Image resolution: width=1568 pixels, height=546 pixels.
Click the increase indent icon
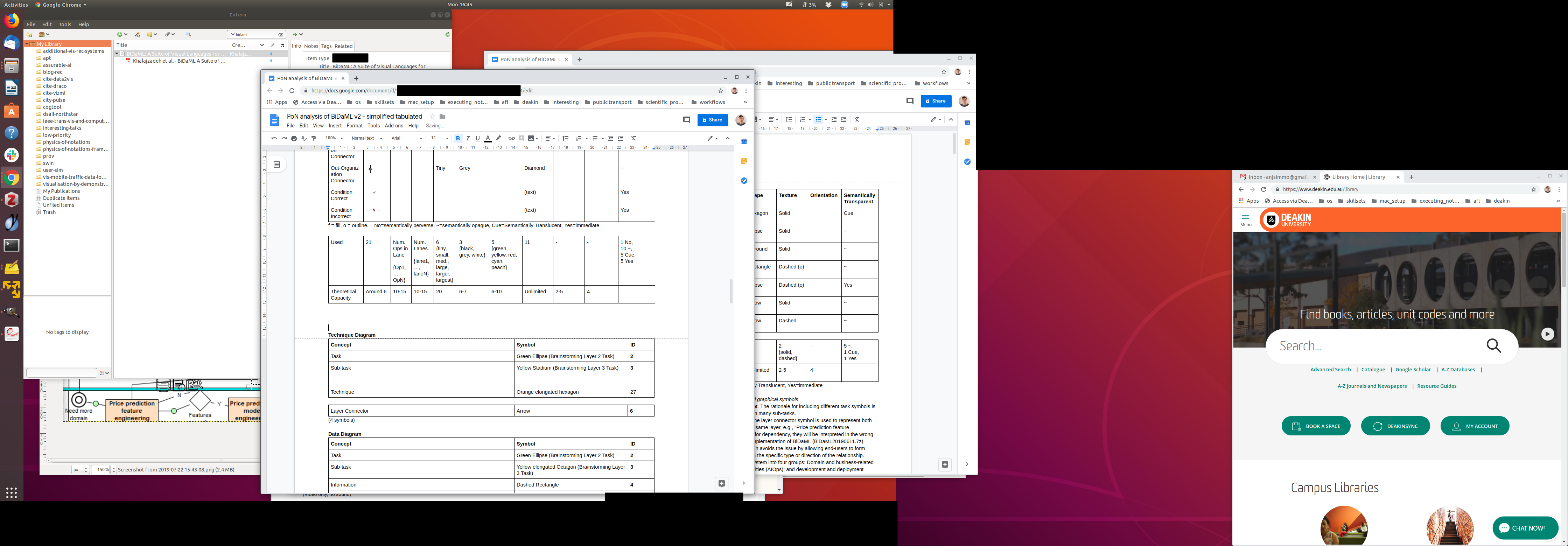click(621, 138)
